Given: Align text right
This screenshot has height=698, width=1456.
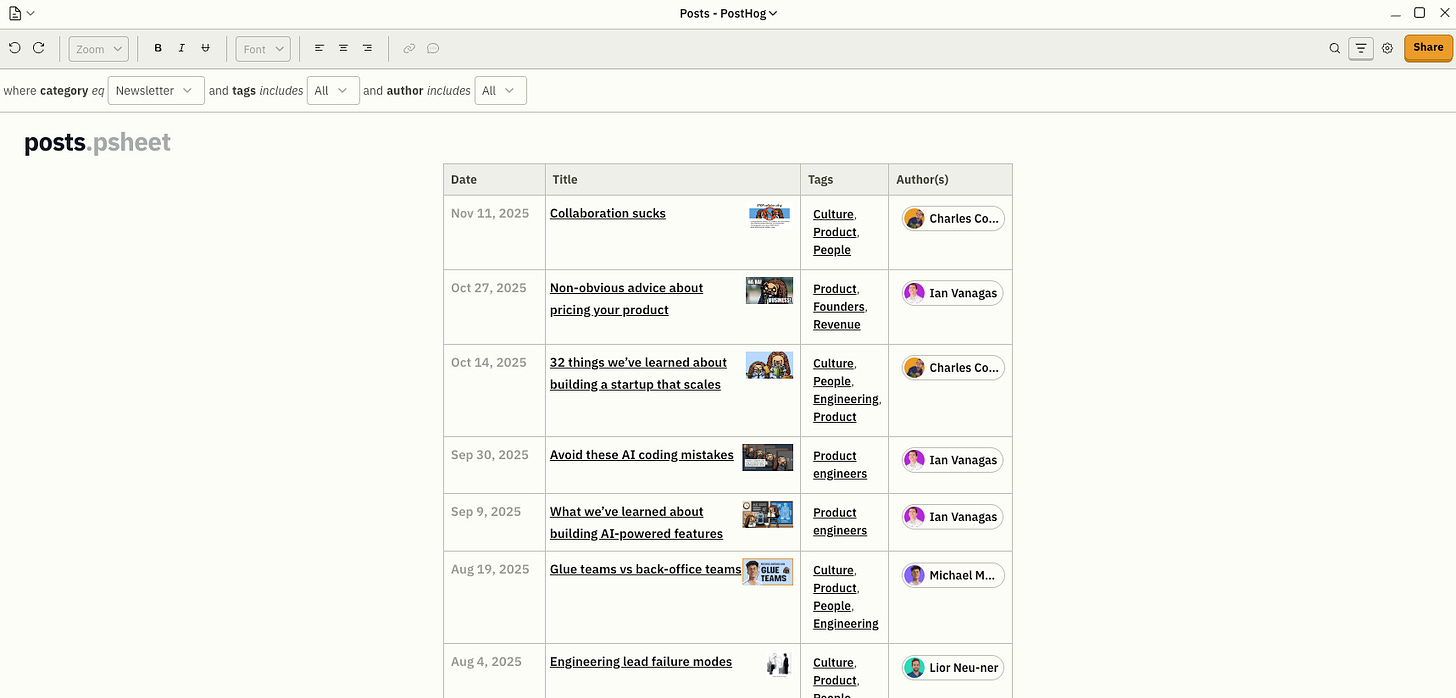Looking at the screenshot, I should pos(367,48).
